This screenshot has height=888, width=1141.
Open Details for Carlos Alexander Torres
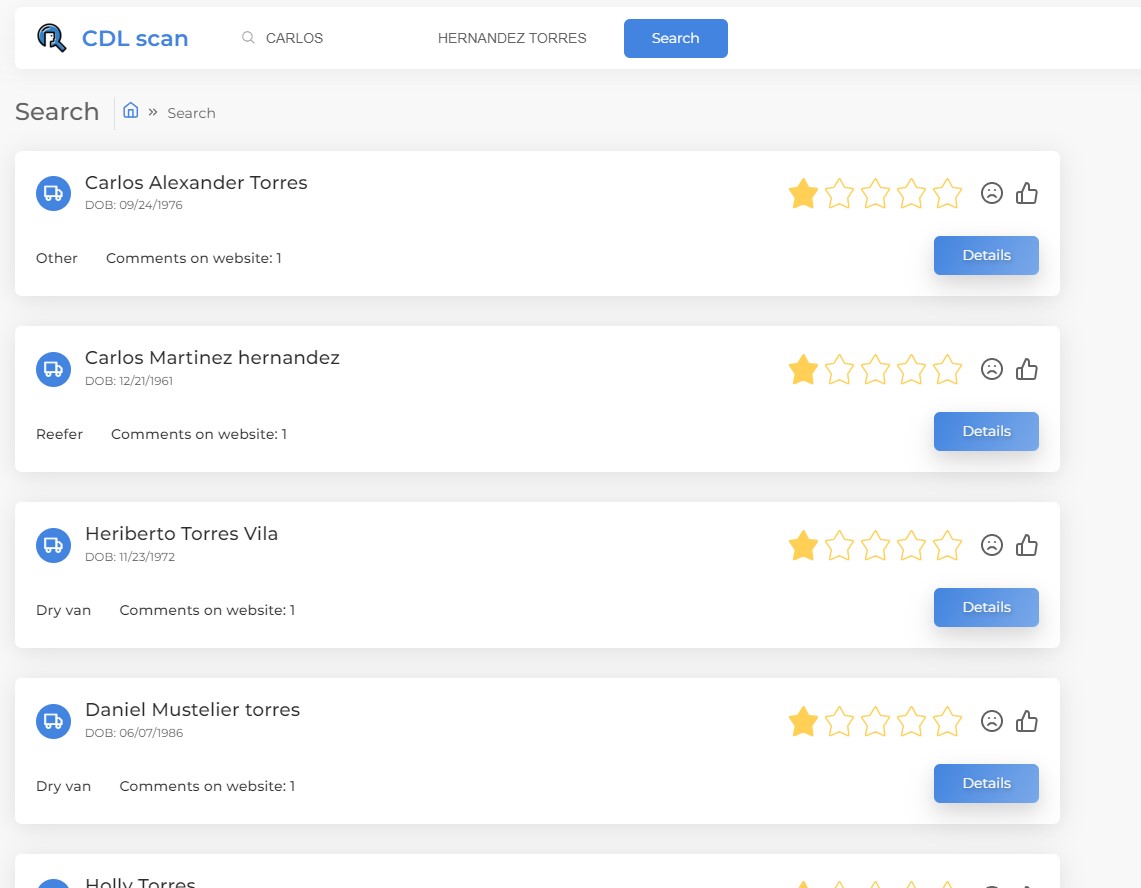pos(986,255)
